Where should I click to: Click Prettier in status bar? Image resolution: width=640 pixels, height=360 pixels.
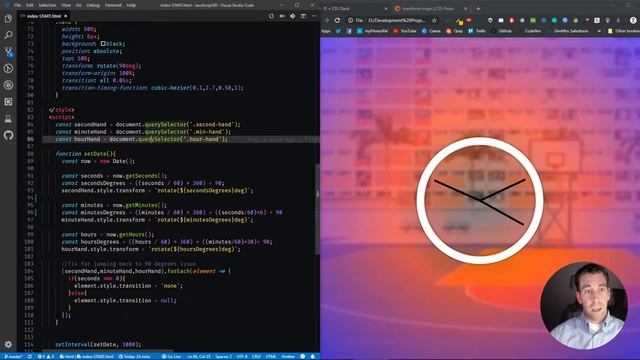(x=288, y=356)
